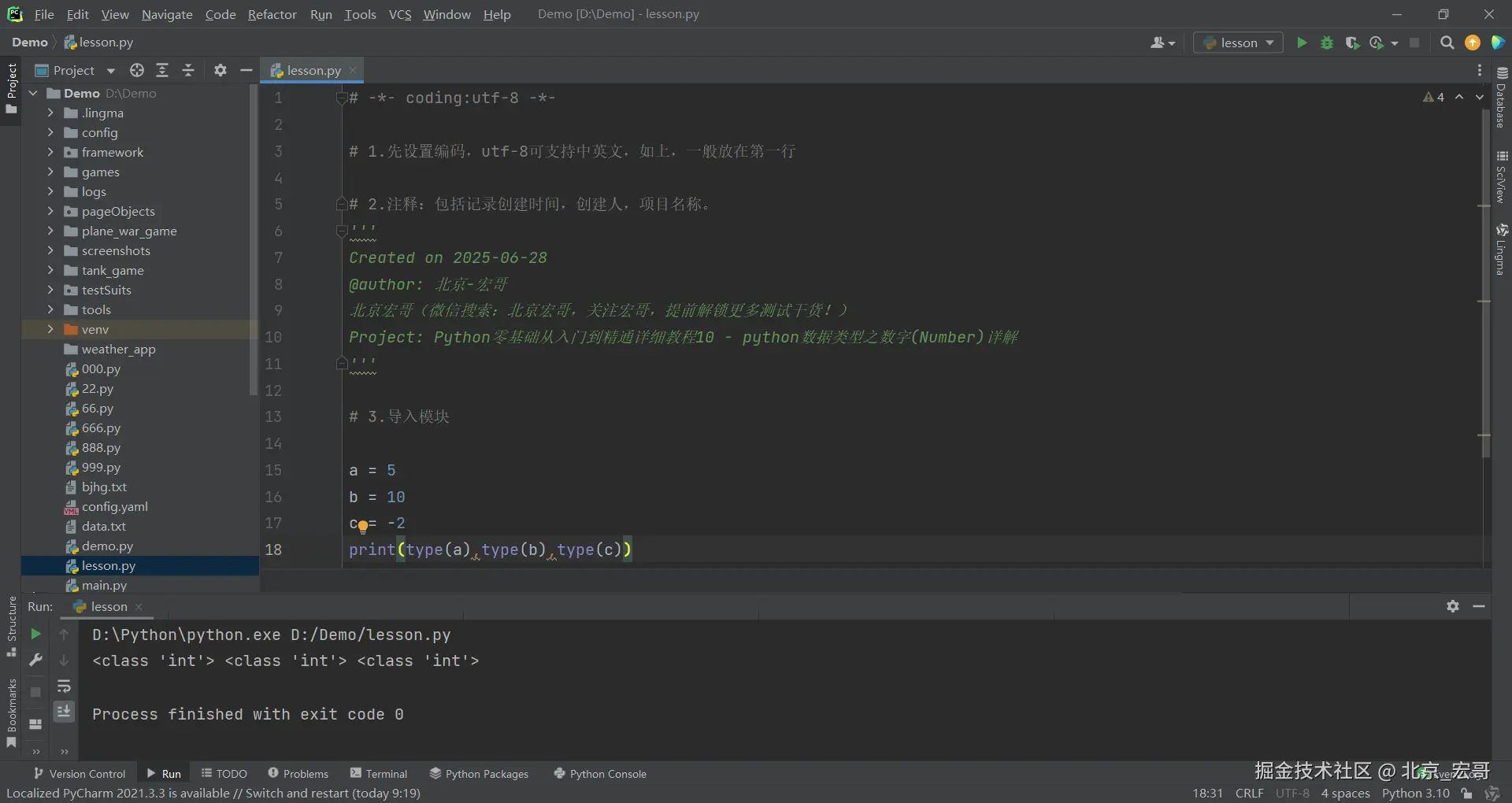Open the Version Control tool window

click(x=79, y=774)
